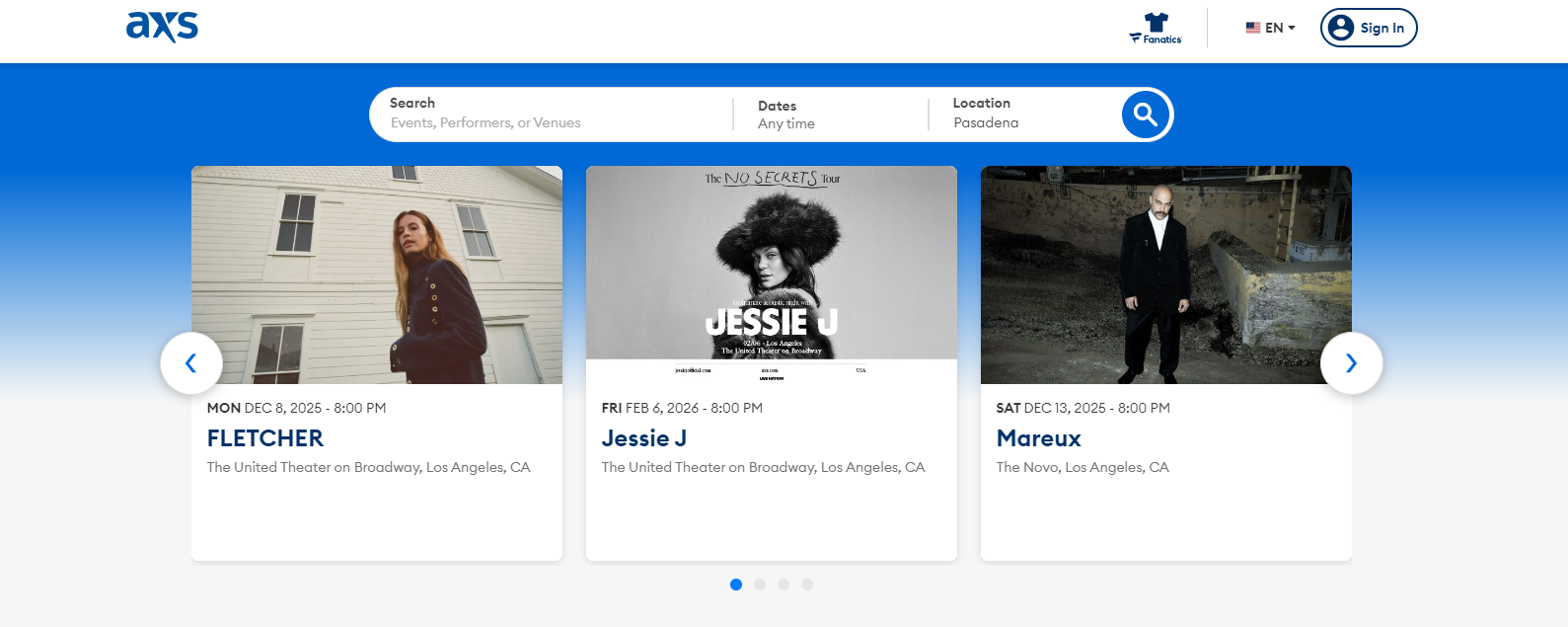Image resolution: width=1568 pixels, height=627 pixels.
Task: Click the US flag icon
Action: click(x=1252, y=28)
